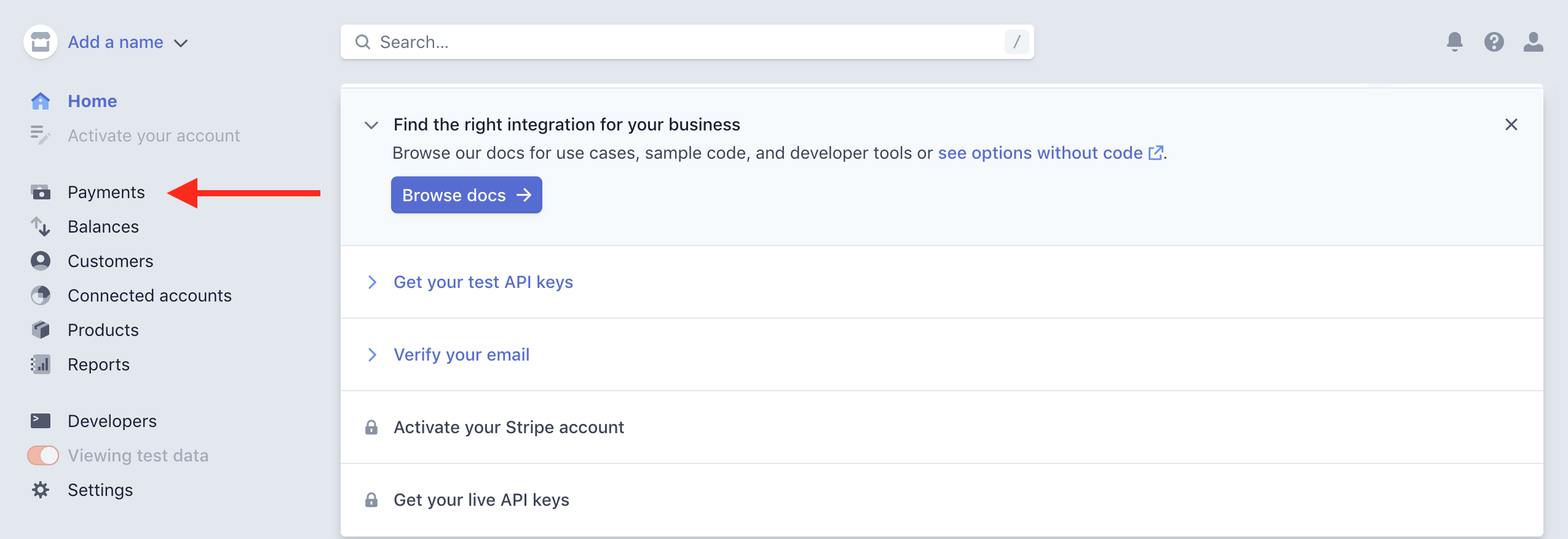Open Payments in the sidebar
1568x539 pixels.
click(x=106, y=192)
